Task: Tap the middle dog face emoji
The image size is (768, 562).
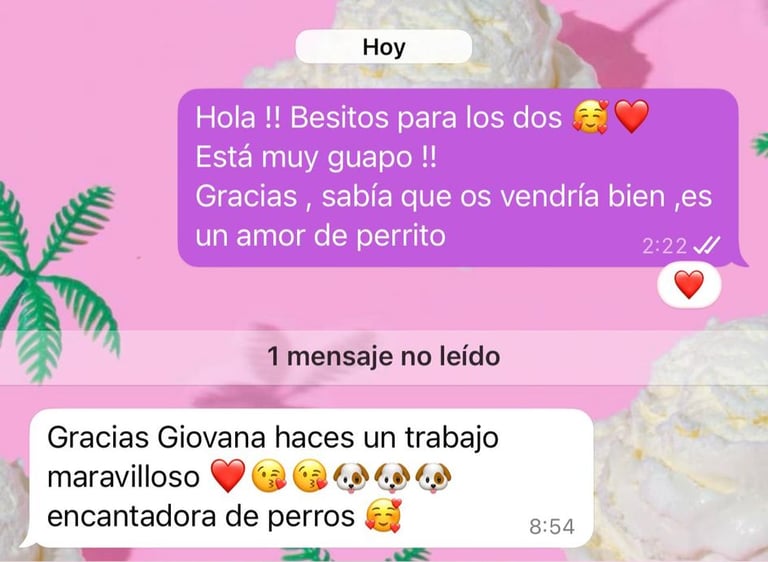Action: click(x=392, y=477)
